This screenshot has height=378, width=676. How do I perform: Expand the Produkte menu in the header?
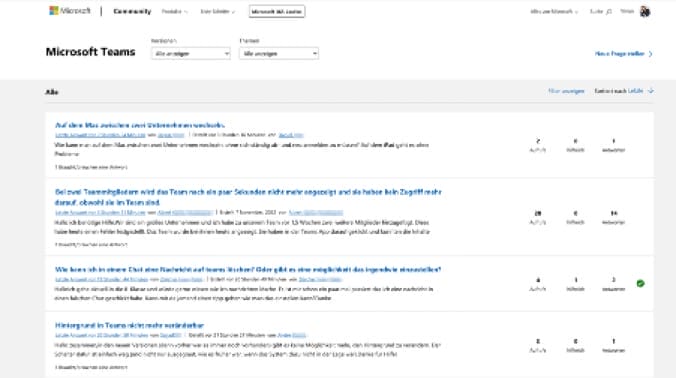click(175, 12)
